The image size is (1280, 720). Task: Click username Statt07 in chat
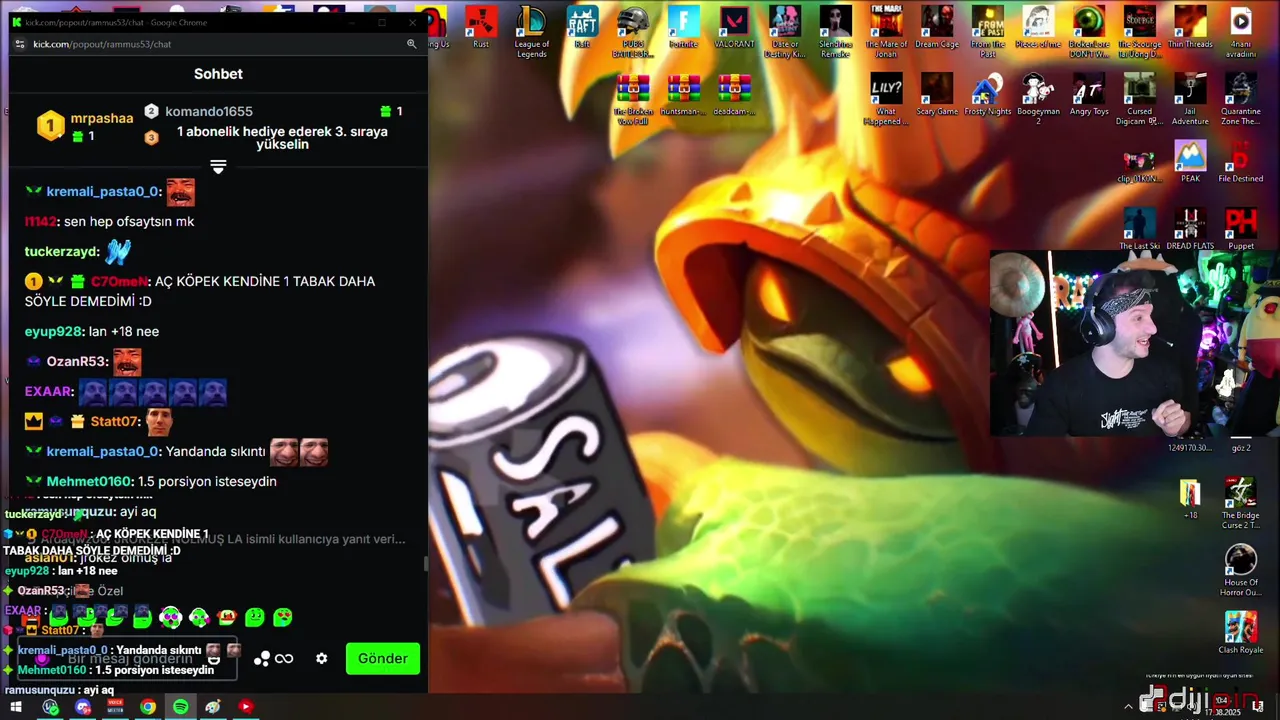(x=115, y=421)
